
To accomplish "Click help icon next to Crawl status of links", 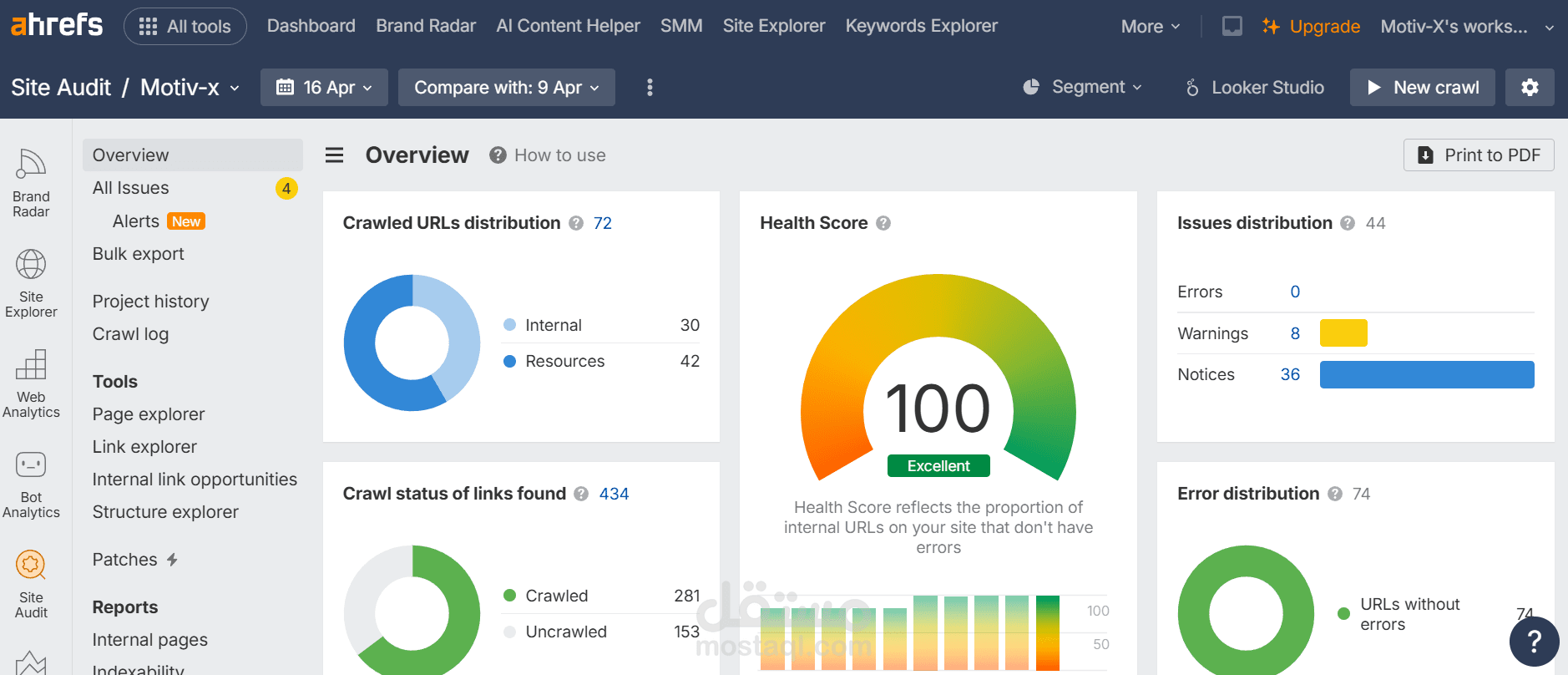I will 581,494.
